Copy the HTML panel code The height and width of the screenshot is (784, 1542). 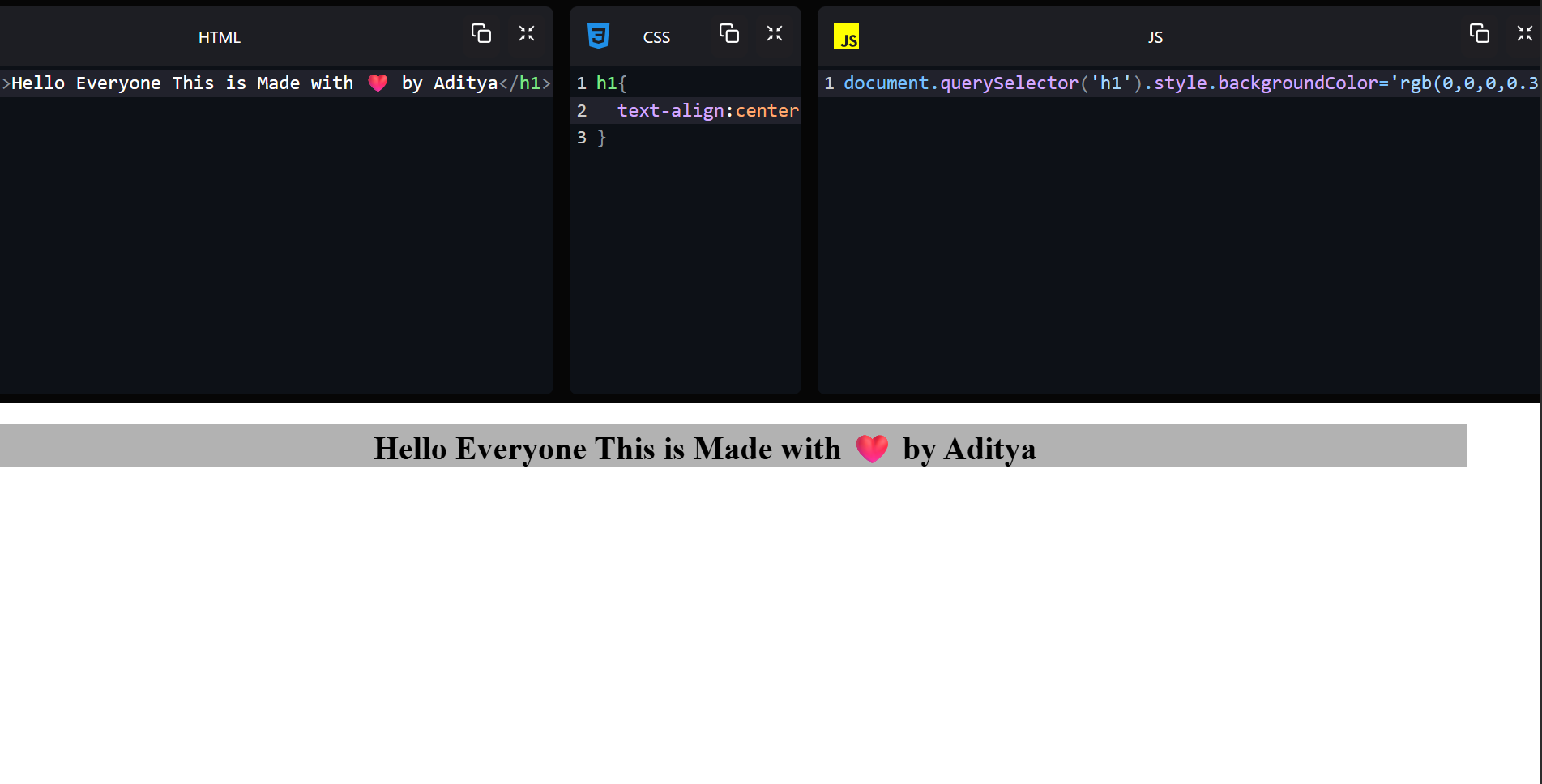(481, 33)
